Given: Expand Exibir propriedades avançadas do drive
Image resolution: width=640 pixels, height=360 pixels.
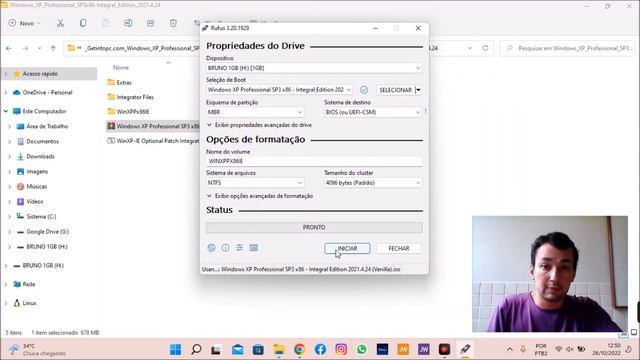Looking at the screenshot, I should (259, 125).
